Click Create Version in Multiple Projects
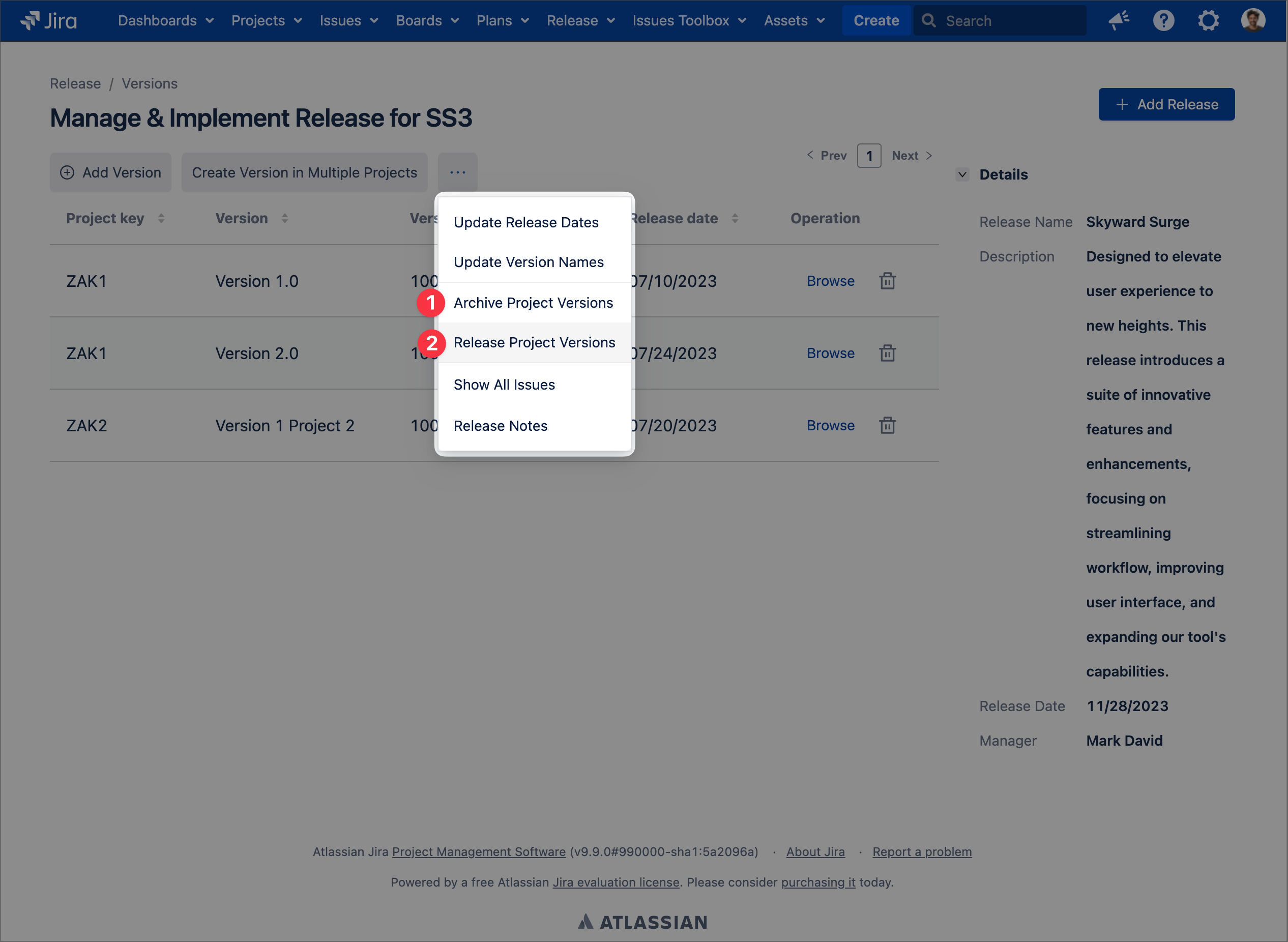Viewport: 1288px width, 942px height. pos(305,172)
